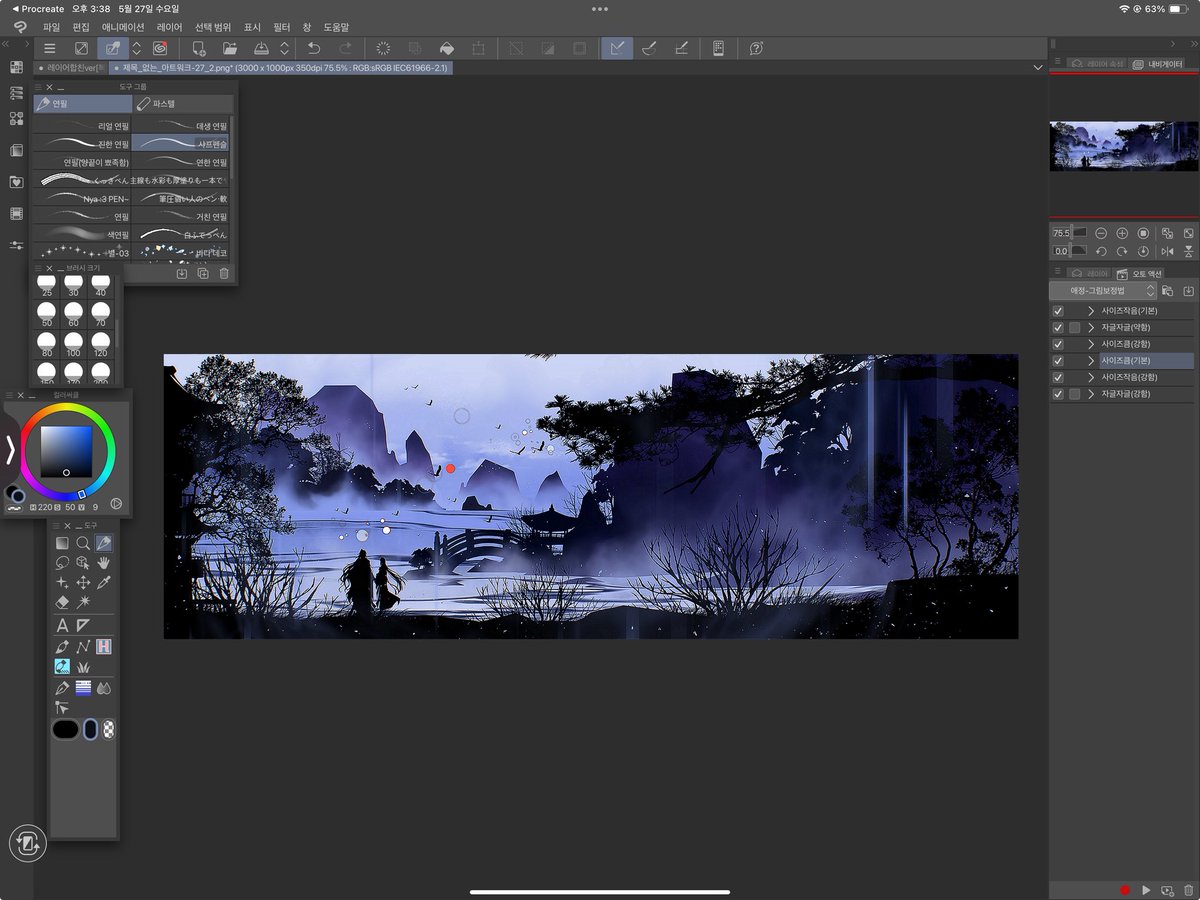Switch to the 레이어 속성 panel tab

click(1097, 63)
